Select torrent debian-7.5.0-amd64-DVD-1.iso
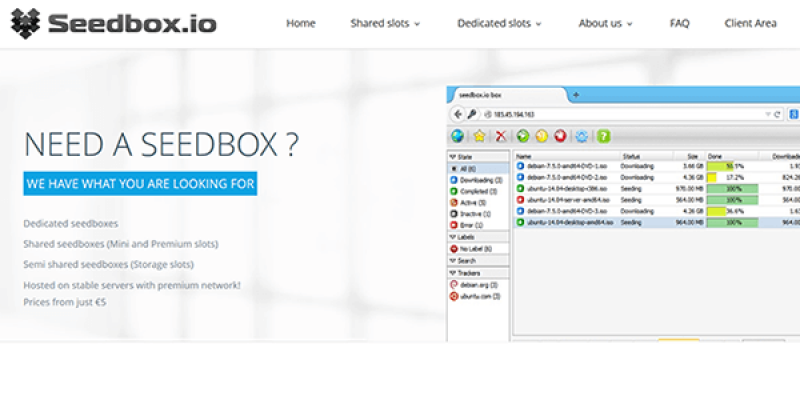 click(x=567, y=166)
